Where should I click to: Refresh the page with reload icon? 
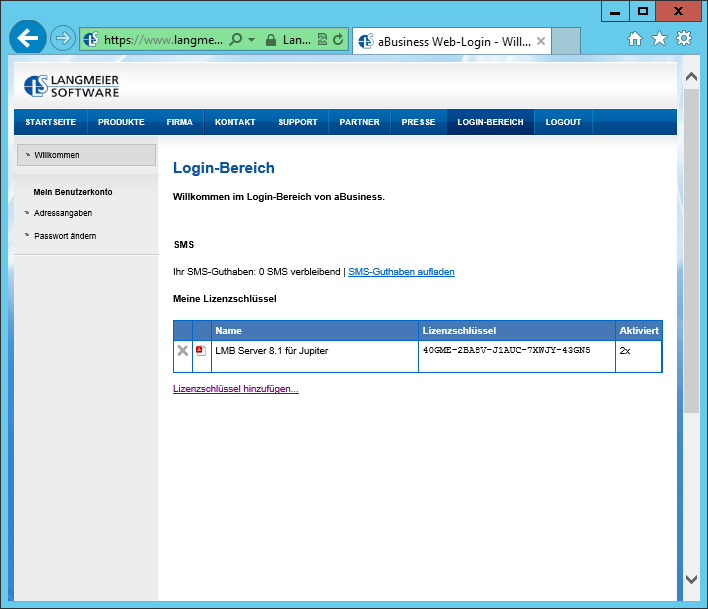(x=338, y=39)
